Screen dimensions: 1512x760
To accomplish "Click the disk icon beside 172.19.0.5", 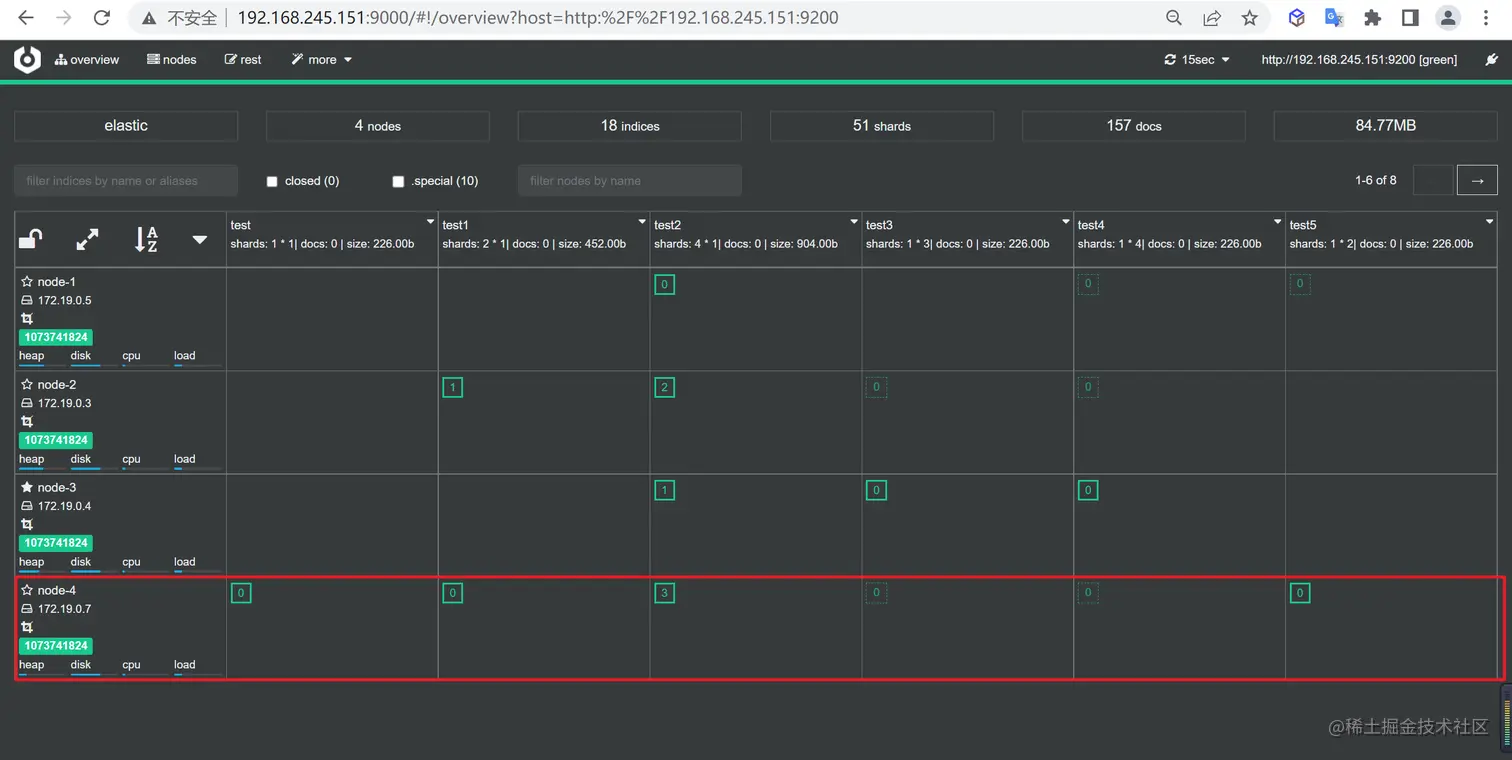I will point(27,301).
